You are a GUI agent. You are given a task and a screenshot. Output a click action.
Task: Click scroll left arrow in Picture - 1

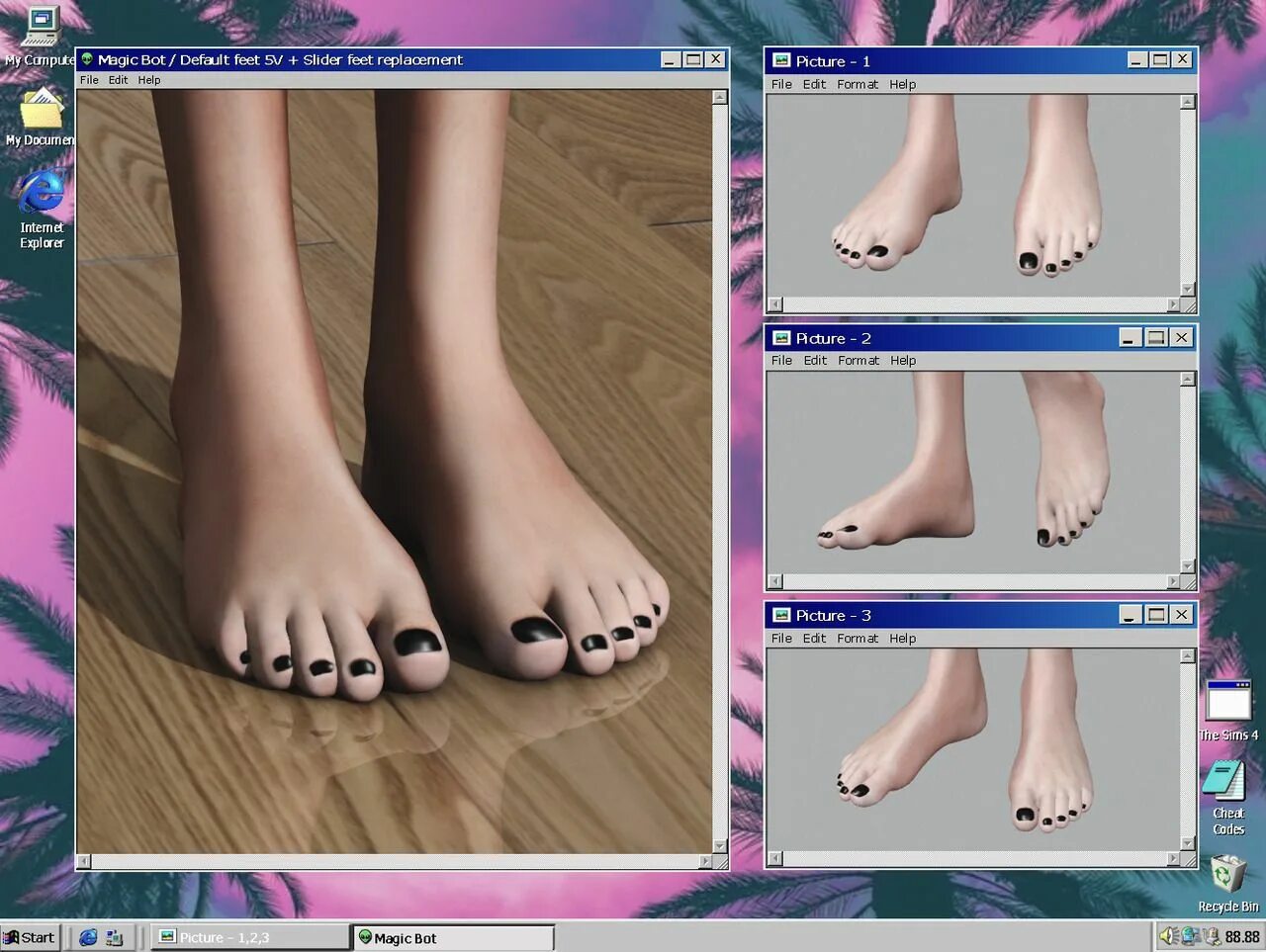click(775, 304)
